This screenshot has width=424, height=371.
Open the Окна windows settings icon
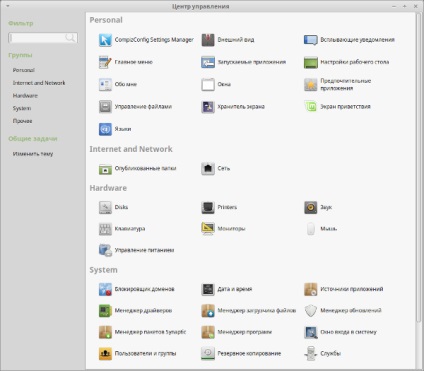(208, 85)
